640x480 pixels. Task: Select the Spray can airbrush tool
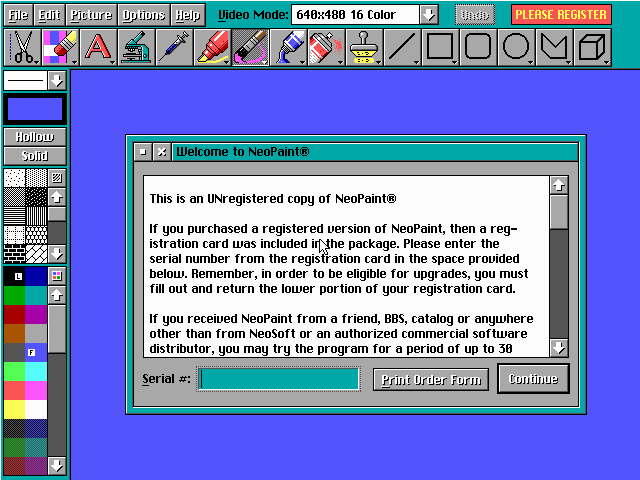point(326,47)
